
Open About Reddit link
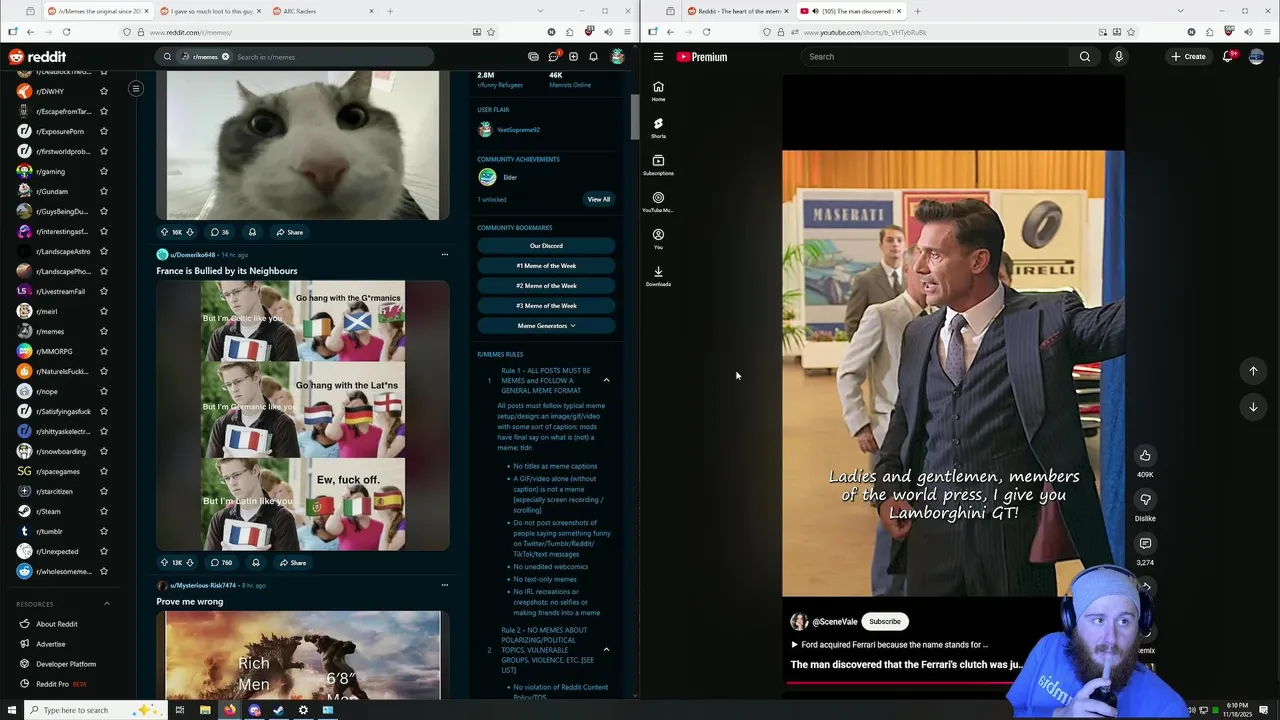coord(57,624)
